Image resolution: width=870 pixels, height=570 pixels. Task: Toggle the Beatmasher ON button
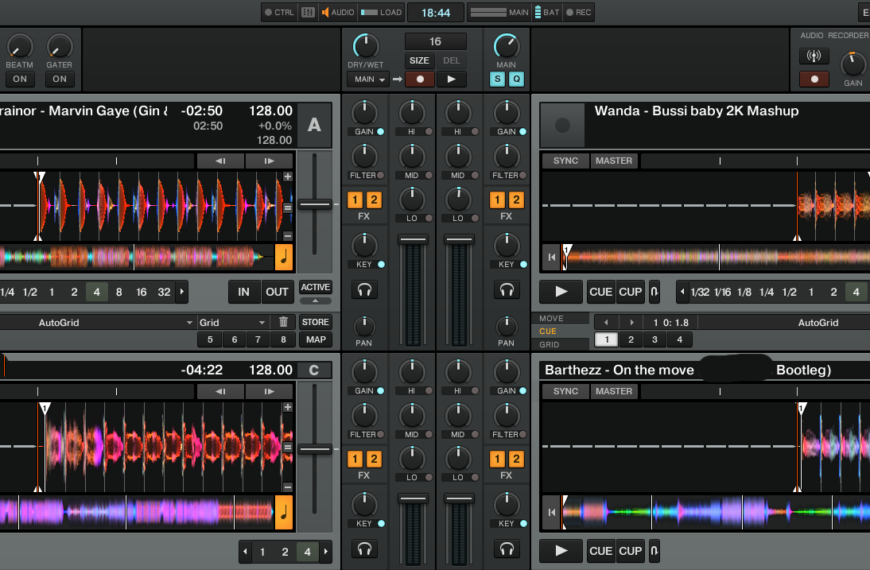[19, 79]
